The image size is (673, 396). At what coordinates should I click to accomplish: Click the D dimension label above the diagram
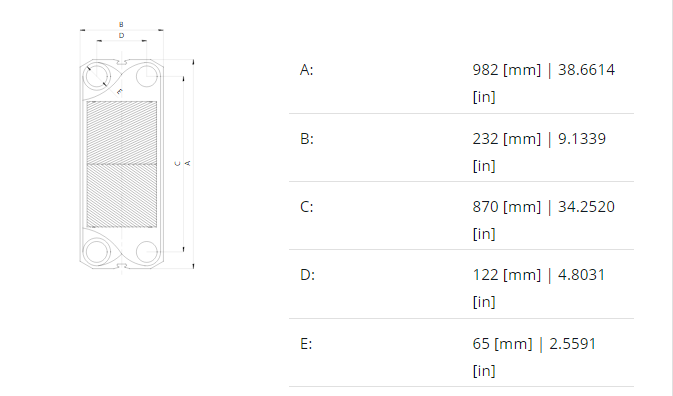click(x=121, y=36)
